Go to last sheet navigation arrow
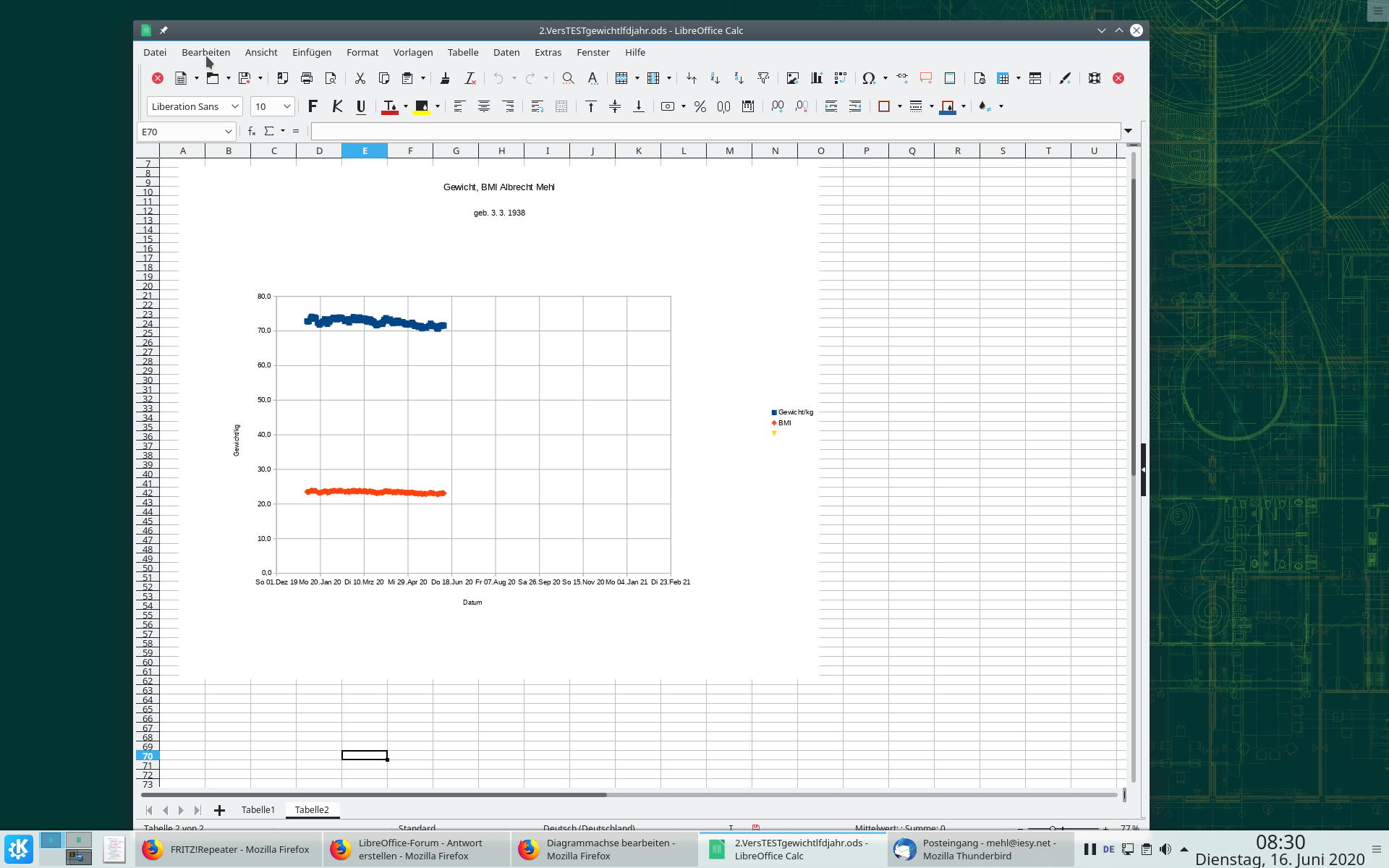Screen dimensions: 1389x868 197,810
